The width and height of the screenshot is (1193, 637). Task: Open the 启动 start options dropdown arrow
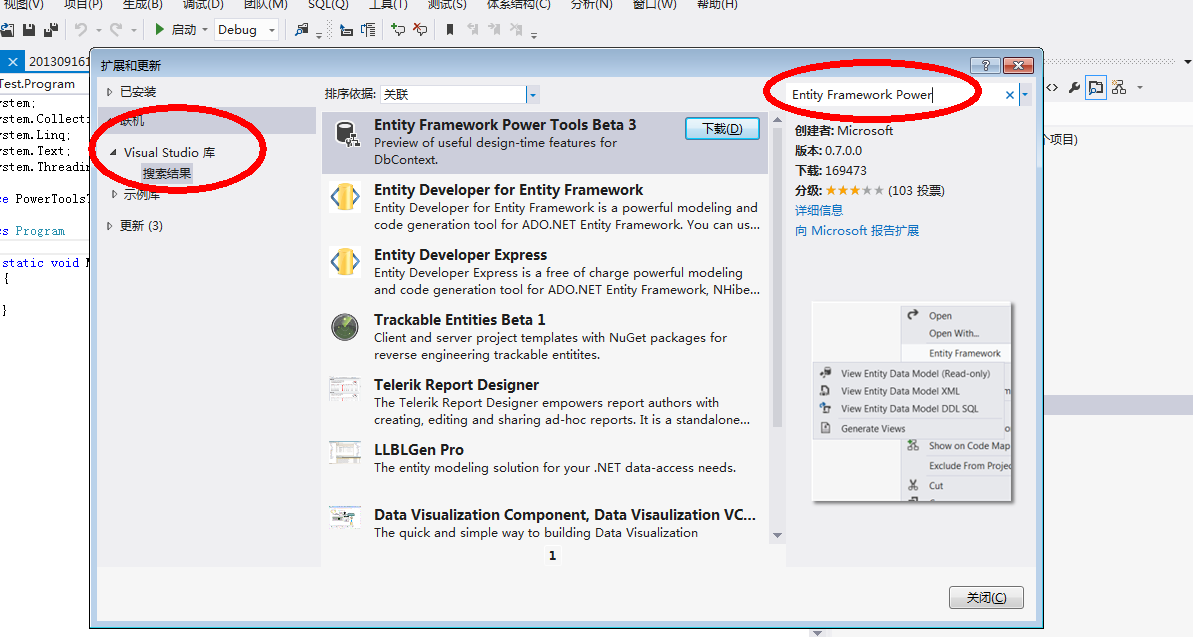click(x=205, y=30)
